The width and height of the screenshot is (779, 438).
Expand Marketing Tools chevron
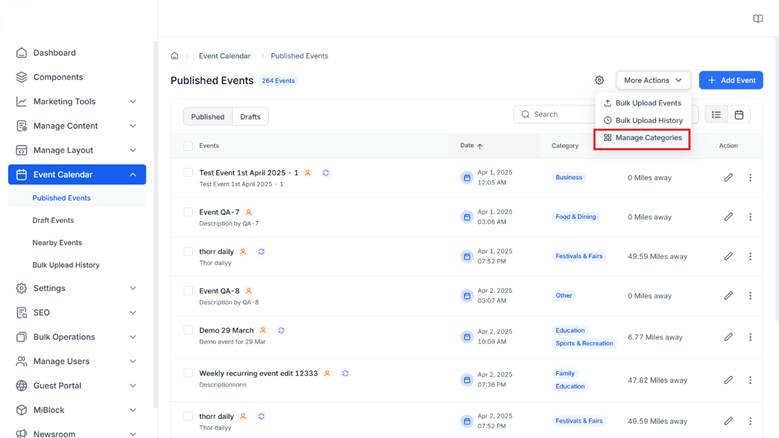(133, 101)
